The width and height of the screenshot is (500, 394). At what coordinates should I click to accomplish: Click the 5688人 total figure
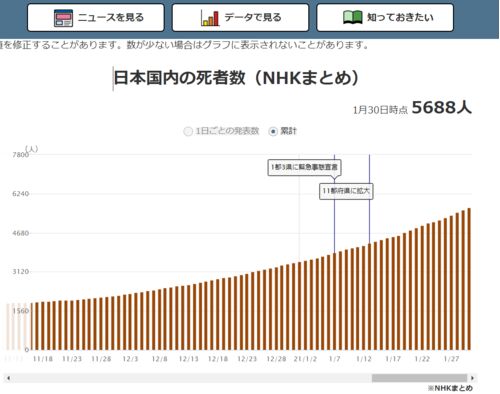point(442,107)
